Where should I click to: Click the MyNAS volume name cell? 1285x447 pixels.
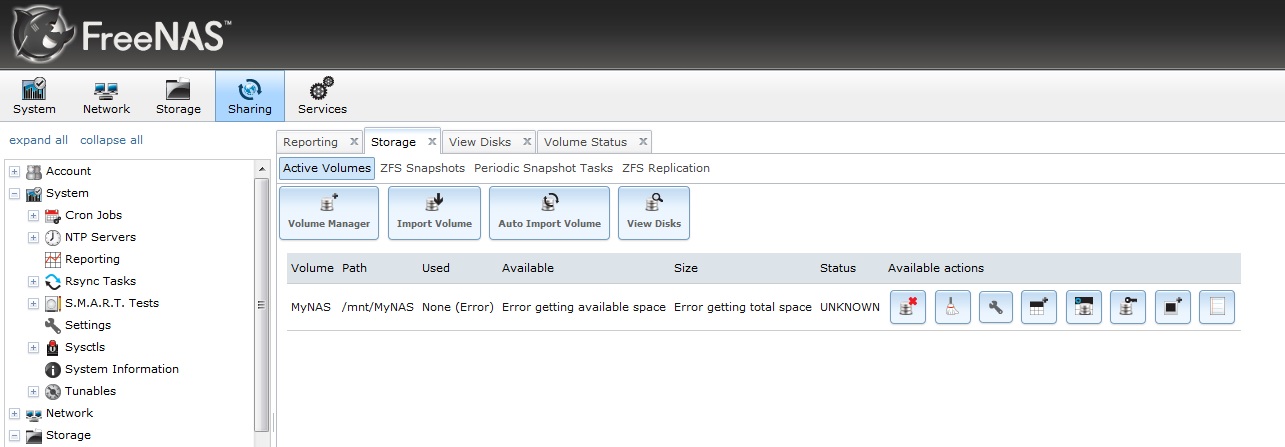pos(311,307)
